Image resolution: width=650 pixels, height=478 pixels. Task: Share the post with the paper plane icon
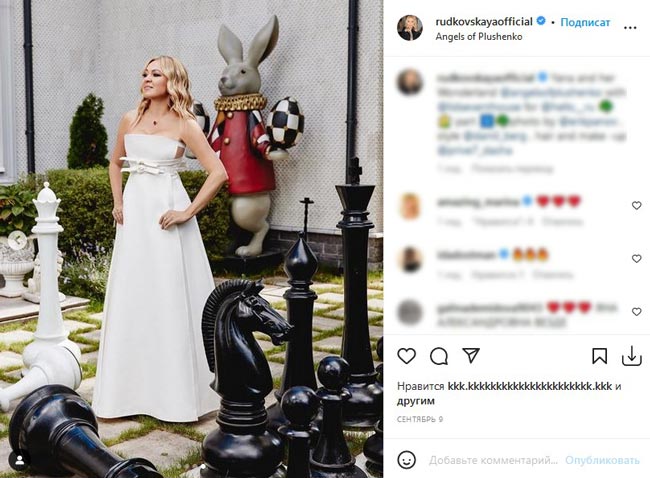pos(469,356)
